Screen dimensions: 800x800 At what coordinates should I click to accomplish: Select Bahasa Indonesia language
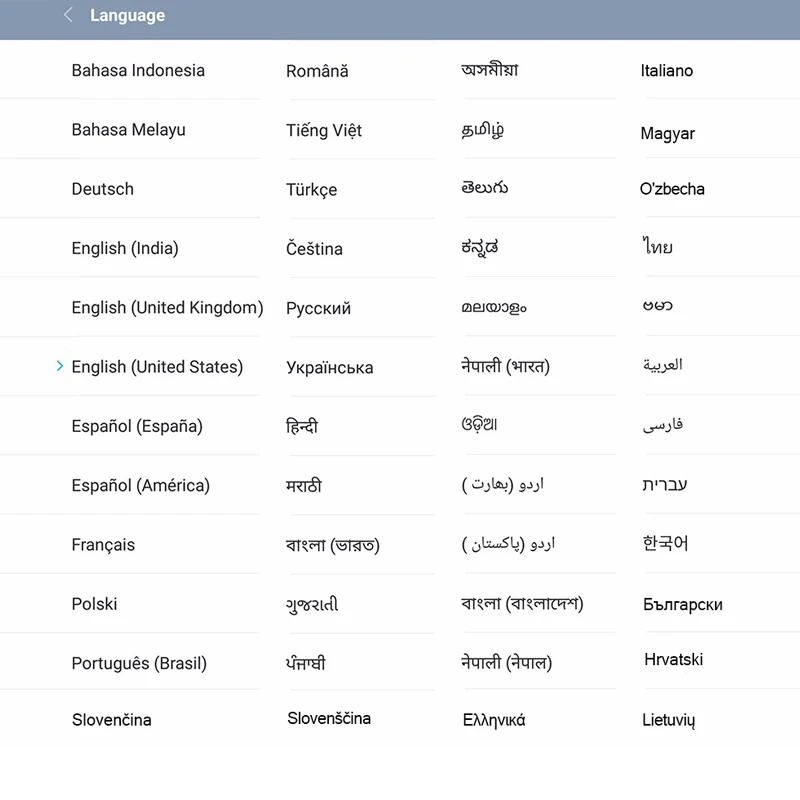coord(138,71)
